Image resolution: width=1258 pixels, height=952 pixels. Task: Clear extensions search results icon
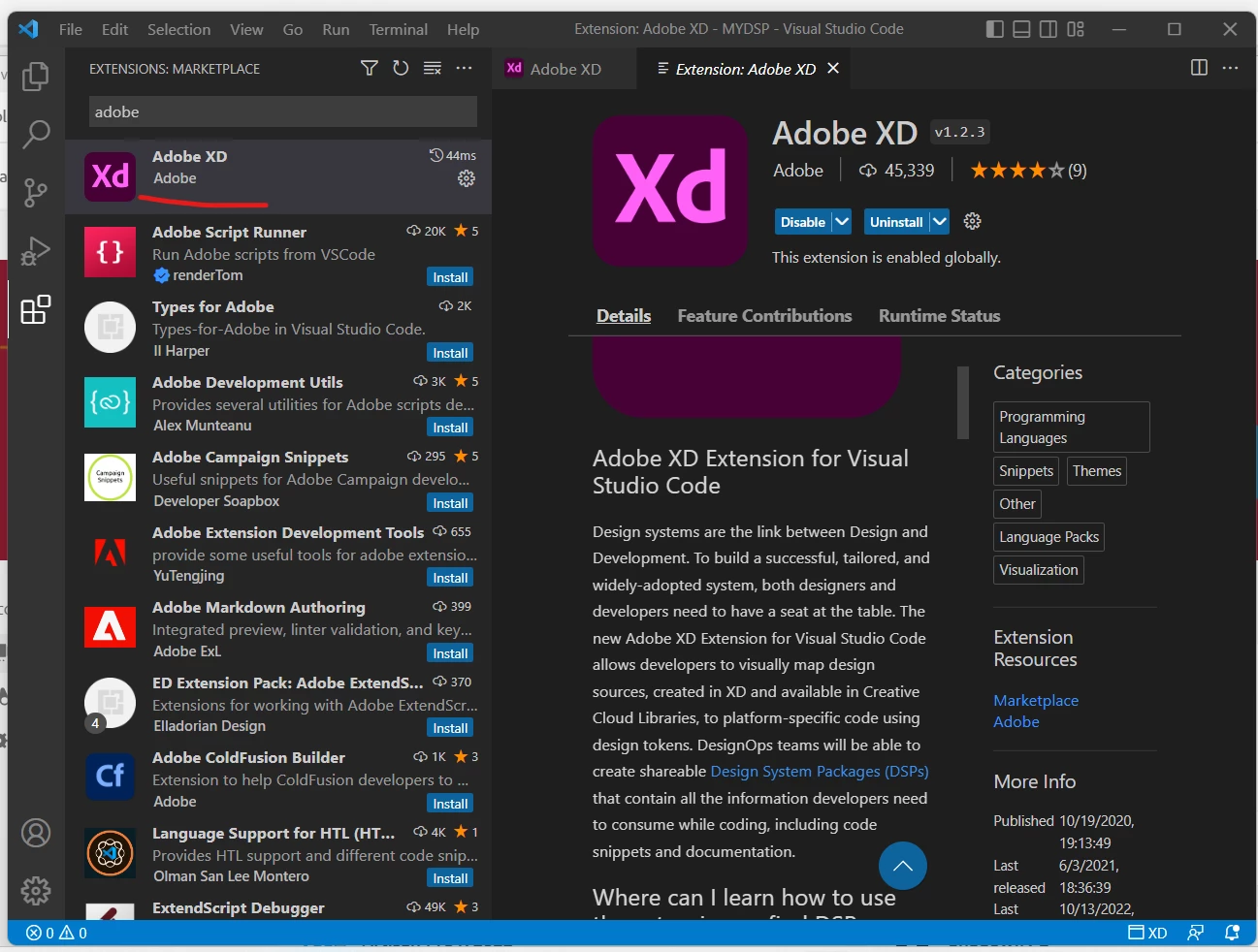tap(433, 68)
